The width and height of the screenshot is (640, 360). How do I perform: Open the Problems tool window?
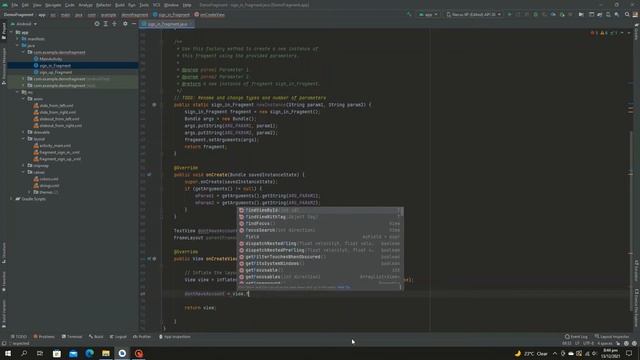pos(44,337)
